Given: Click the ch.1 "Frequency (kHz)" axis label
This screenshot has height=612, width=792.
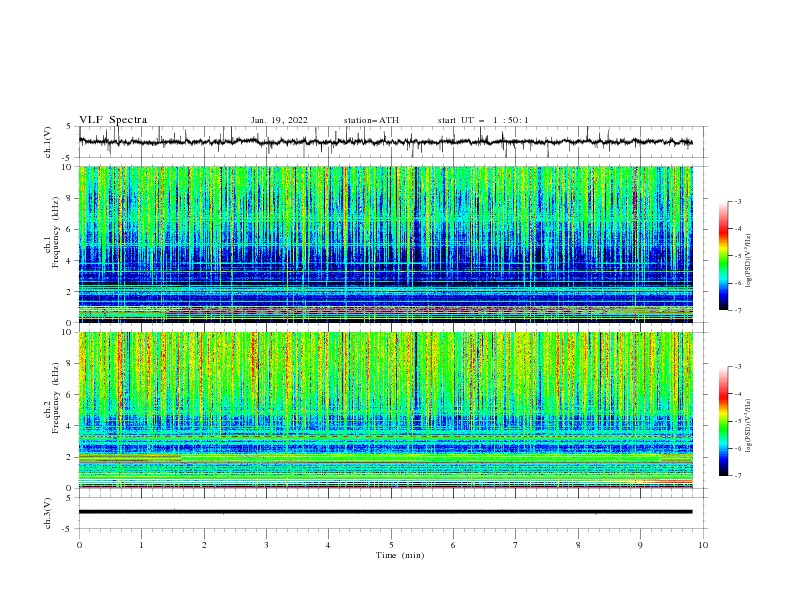Looking at the screenshot, I should (x=56, y=233).
